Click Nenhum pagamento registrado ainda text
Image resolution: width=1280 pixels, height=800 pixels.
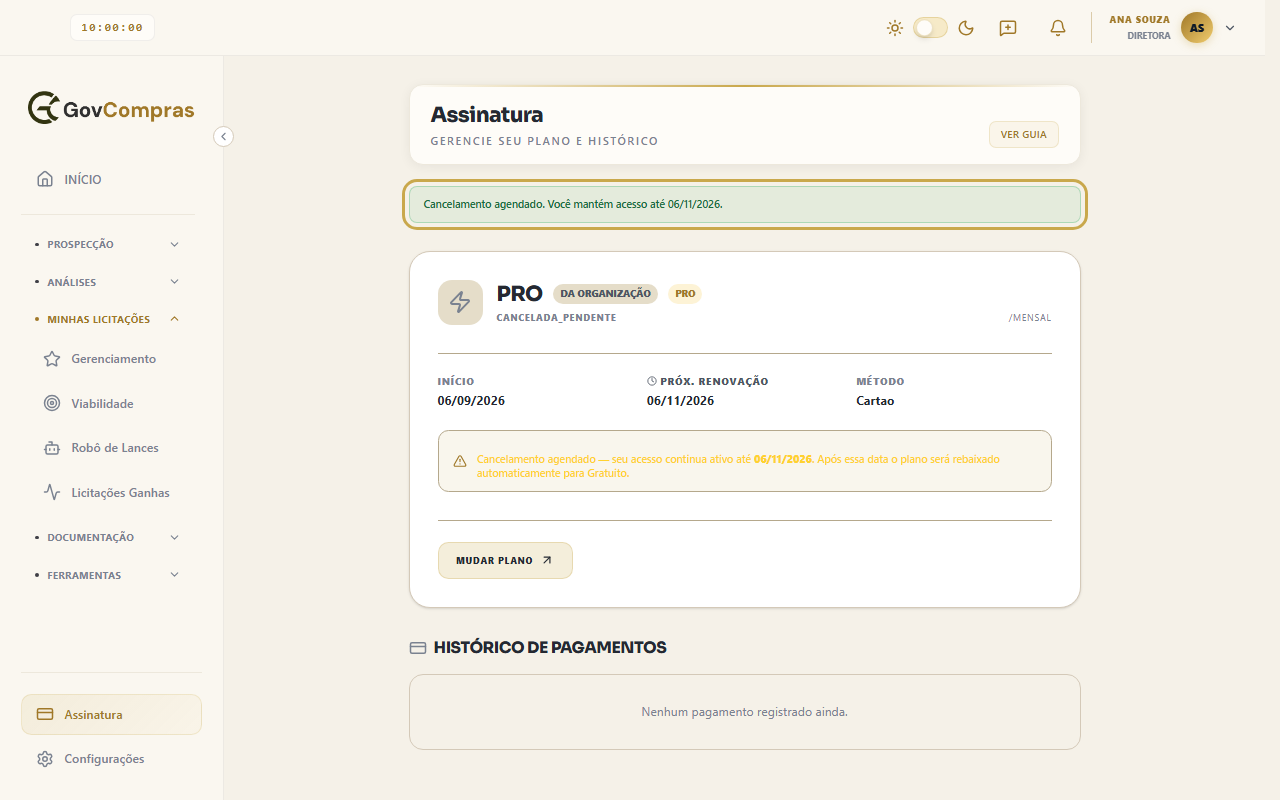tap(745, 712)
